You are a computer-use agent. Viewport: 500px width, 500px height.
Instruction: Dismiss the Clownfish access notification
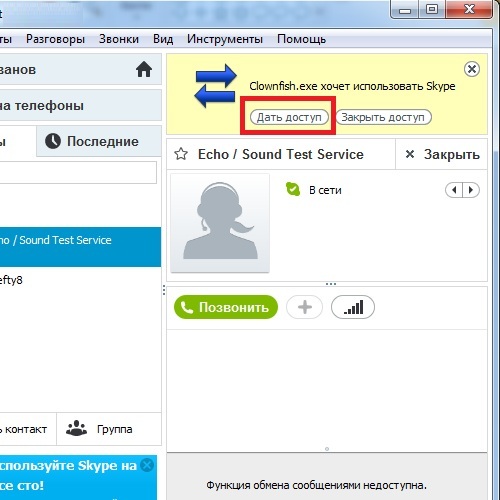click(x=472, y=69)
